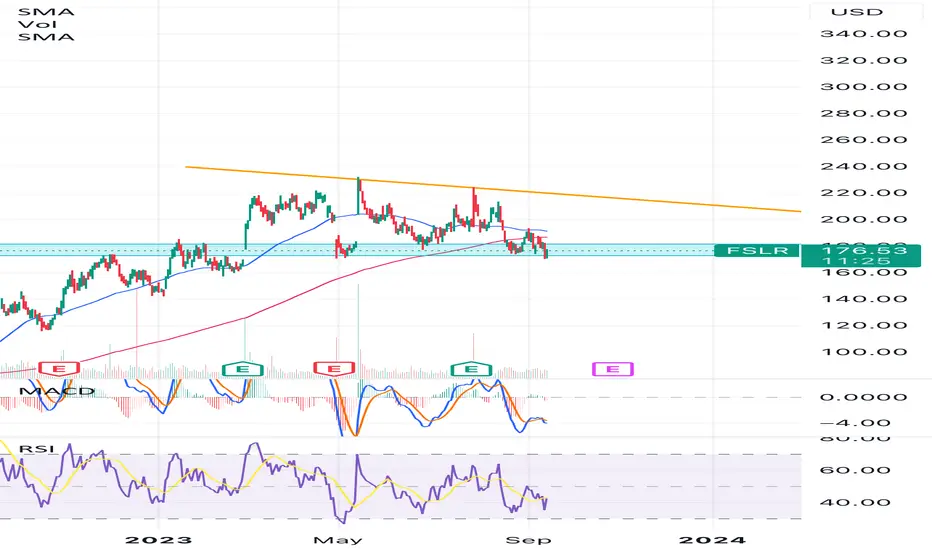Select the SMA indicator label above Vol

point(46,12)
